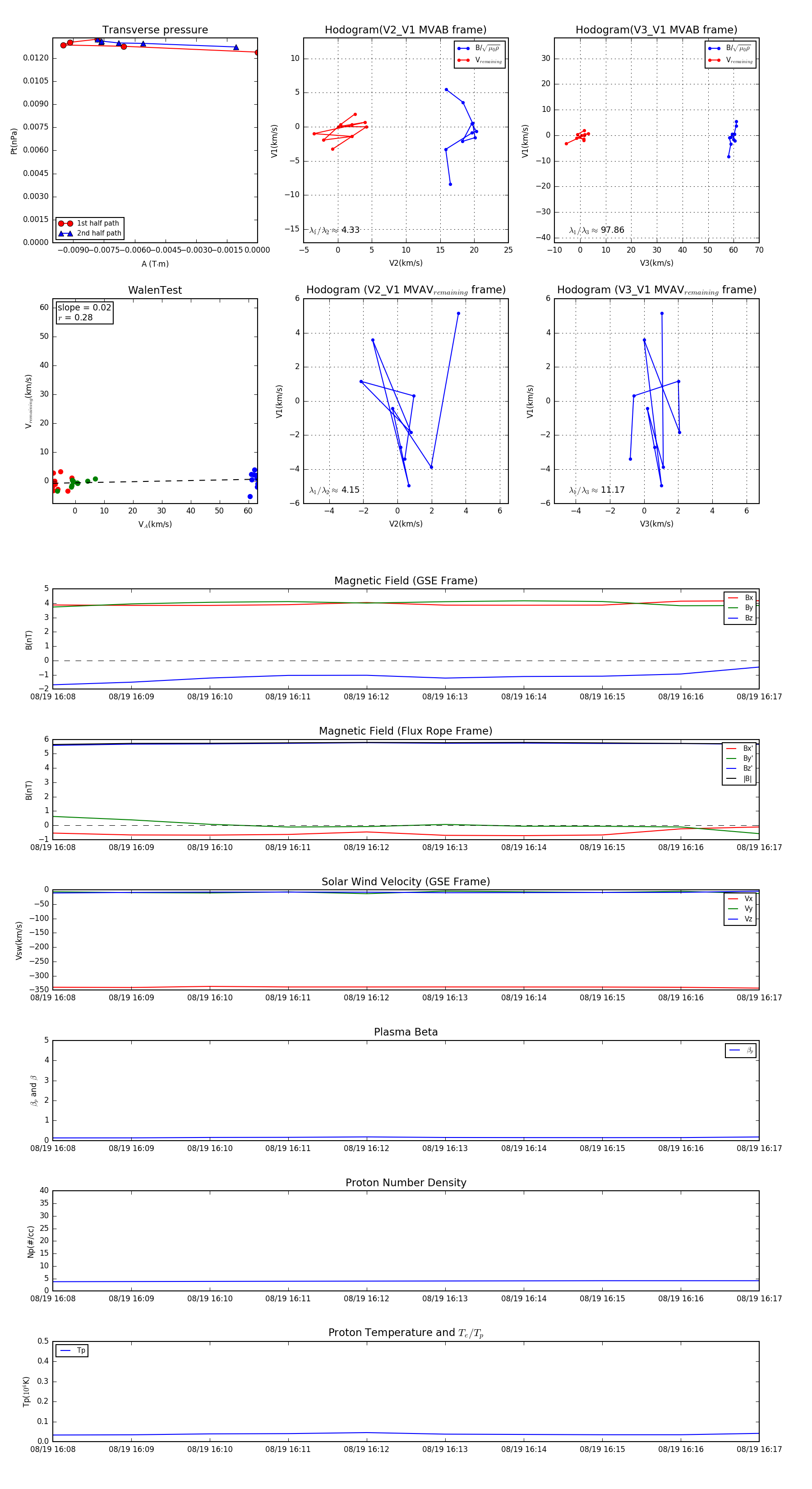Click the "A (T·m)" x-axis label
The image size is (812, 1489).
coord(155,264)
